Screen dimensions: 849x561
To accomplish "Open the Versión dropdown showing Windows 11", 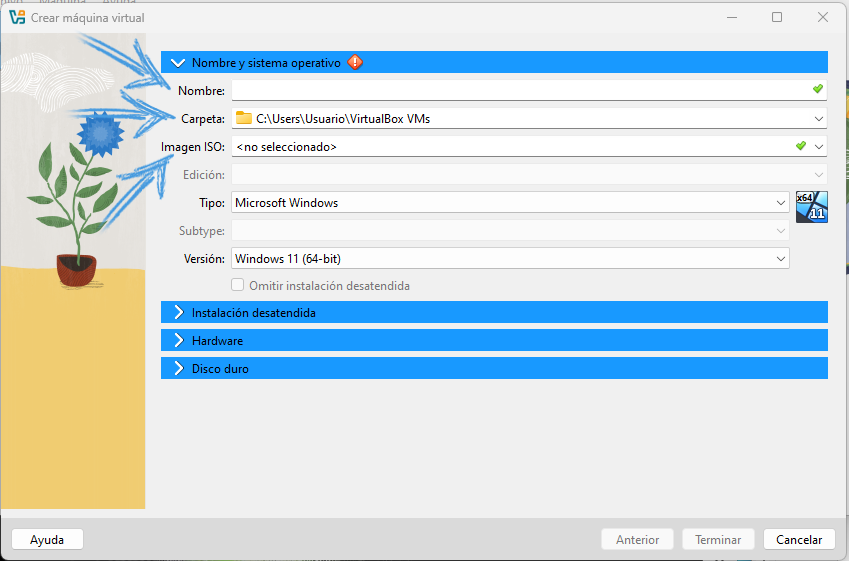I will coord(780,259).
